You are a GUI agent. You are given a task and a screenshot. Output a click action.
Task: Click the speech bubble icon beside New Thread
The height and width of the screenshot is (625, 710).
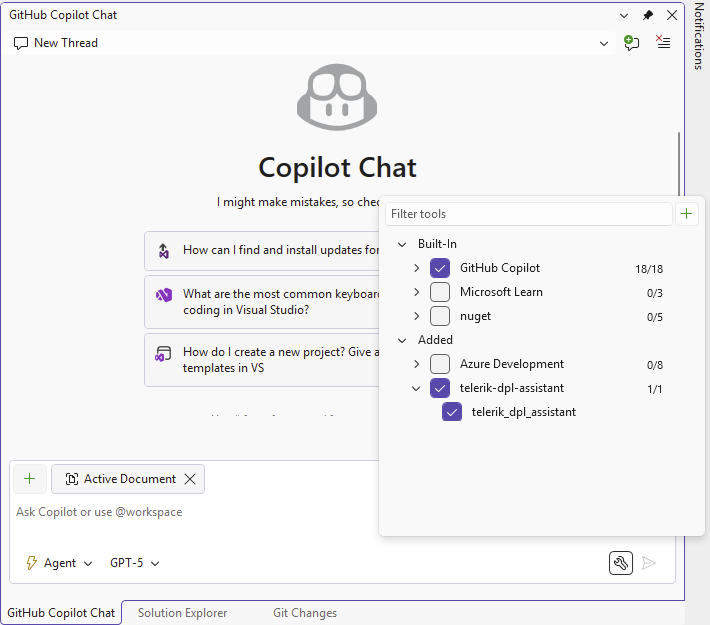(x=21, y=43)
